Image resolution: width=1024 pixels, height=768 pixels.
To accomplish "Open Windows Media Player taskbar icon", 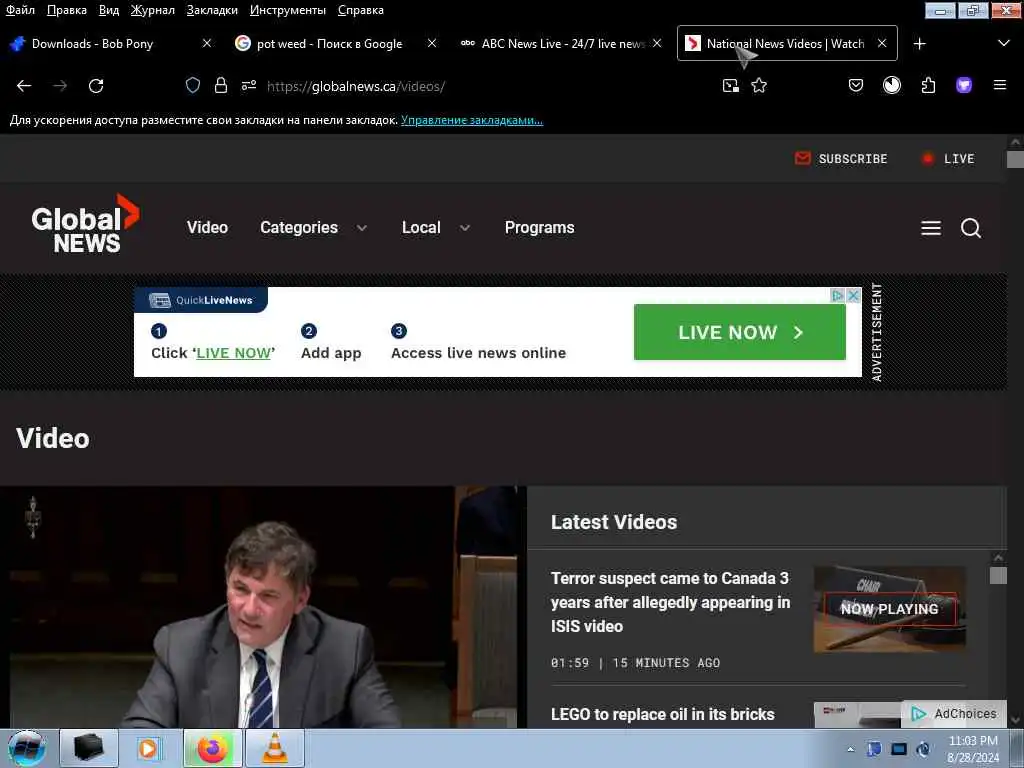I will [x=149, y=748].
